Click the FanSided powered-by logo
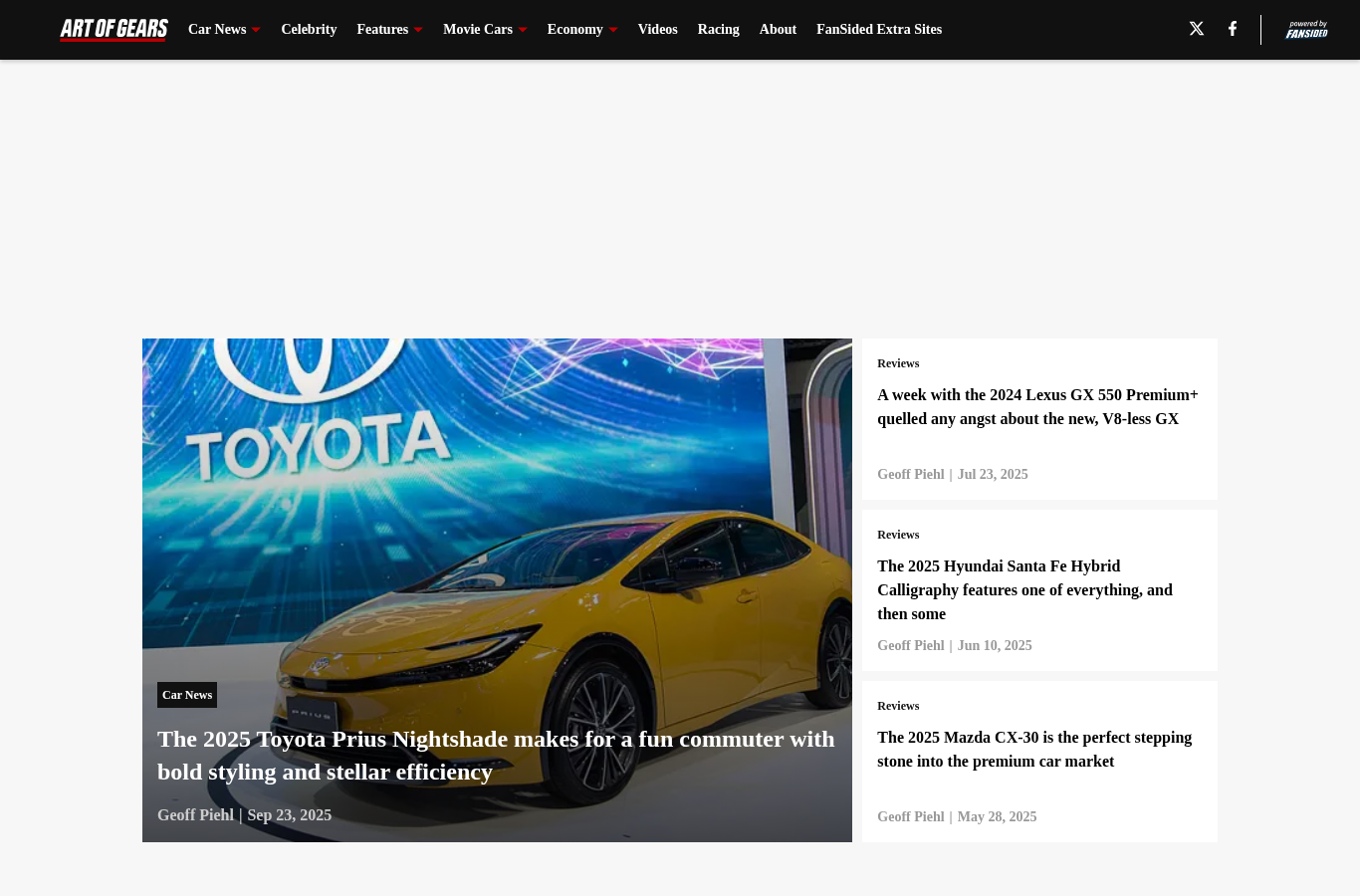 pyautogui.click(x=1306, y=30)
